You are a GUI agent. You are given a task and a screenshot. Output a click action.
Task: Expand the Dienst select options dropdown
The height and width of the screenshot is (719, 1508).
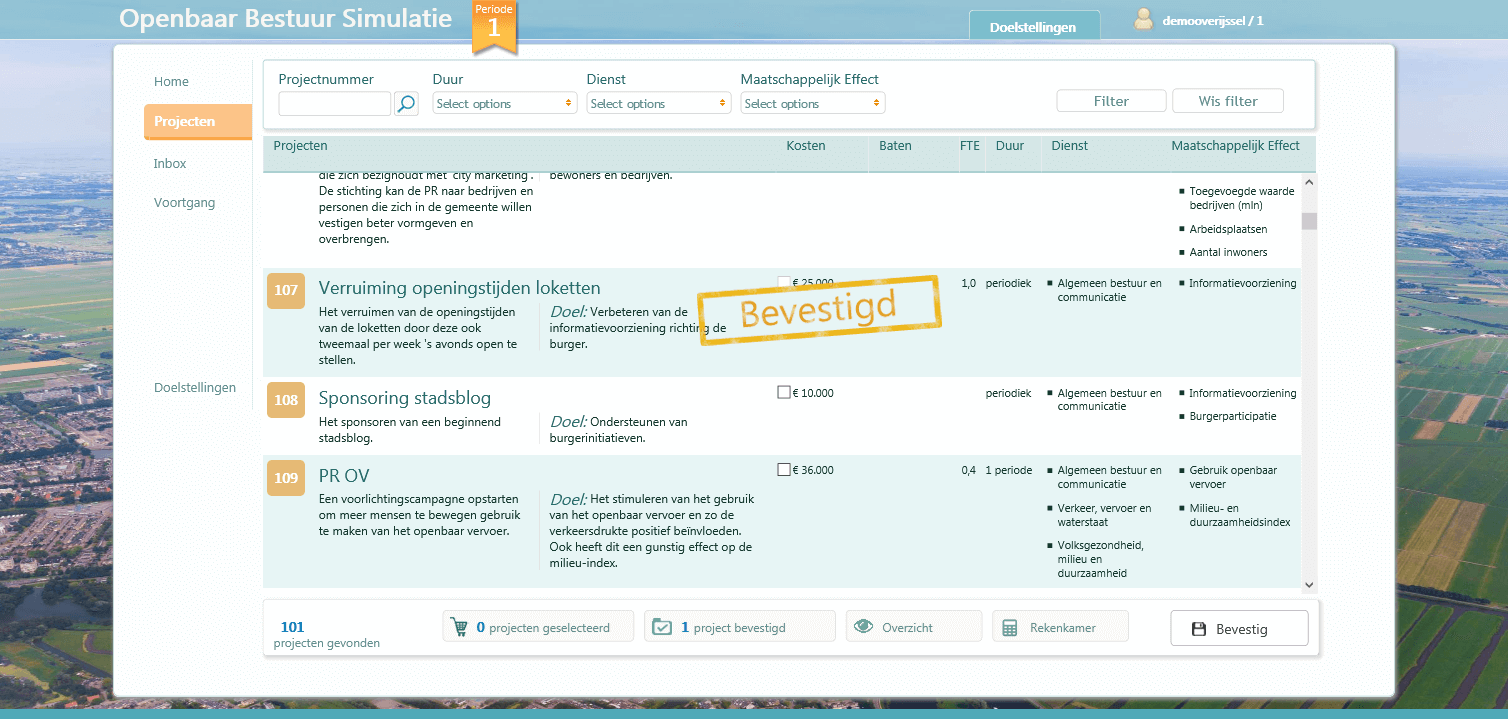[659, 103]
